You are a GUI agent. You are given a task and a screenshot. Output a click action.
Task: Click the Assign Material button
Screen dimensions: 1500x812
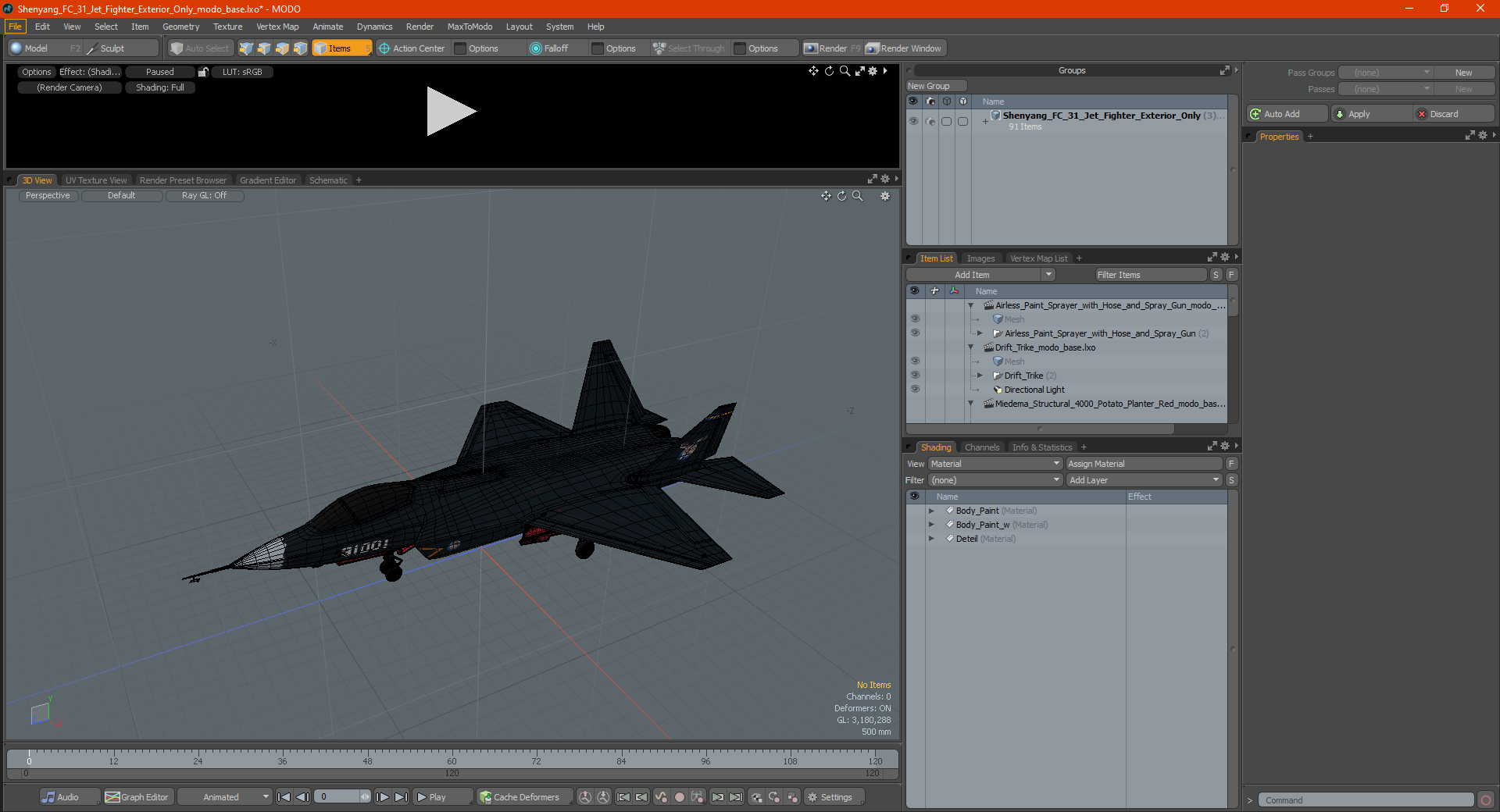(x=1143, y=464)
